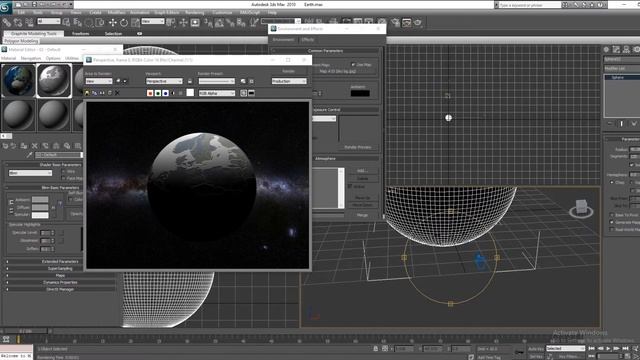Click the Render teapot icon in toolbar
This screenshot has height=360, width=640.
[418, 22]
